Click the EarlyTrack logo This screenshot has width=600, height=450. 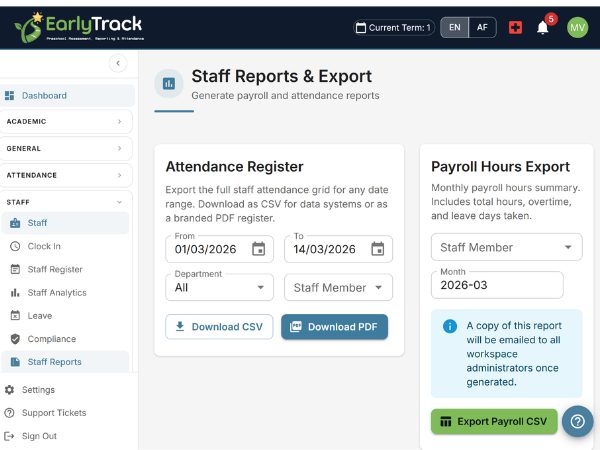coord(78,27)
